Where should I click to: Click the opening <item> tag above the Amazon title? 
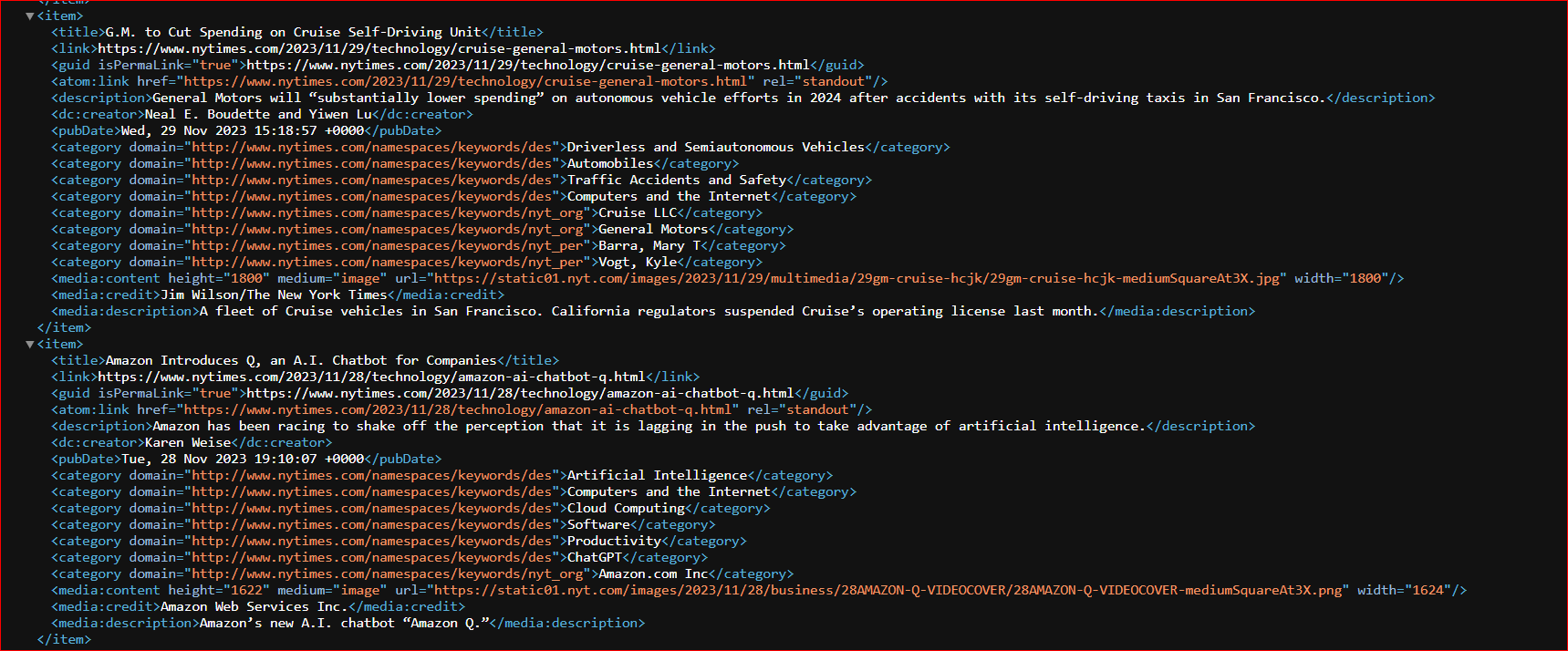tap(60, 344)
